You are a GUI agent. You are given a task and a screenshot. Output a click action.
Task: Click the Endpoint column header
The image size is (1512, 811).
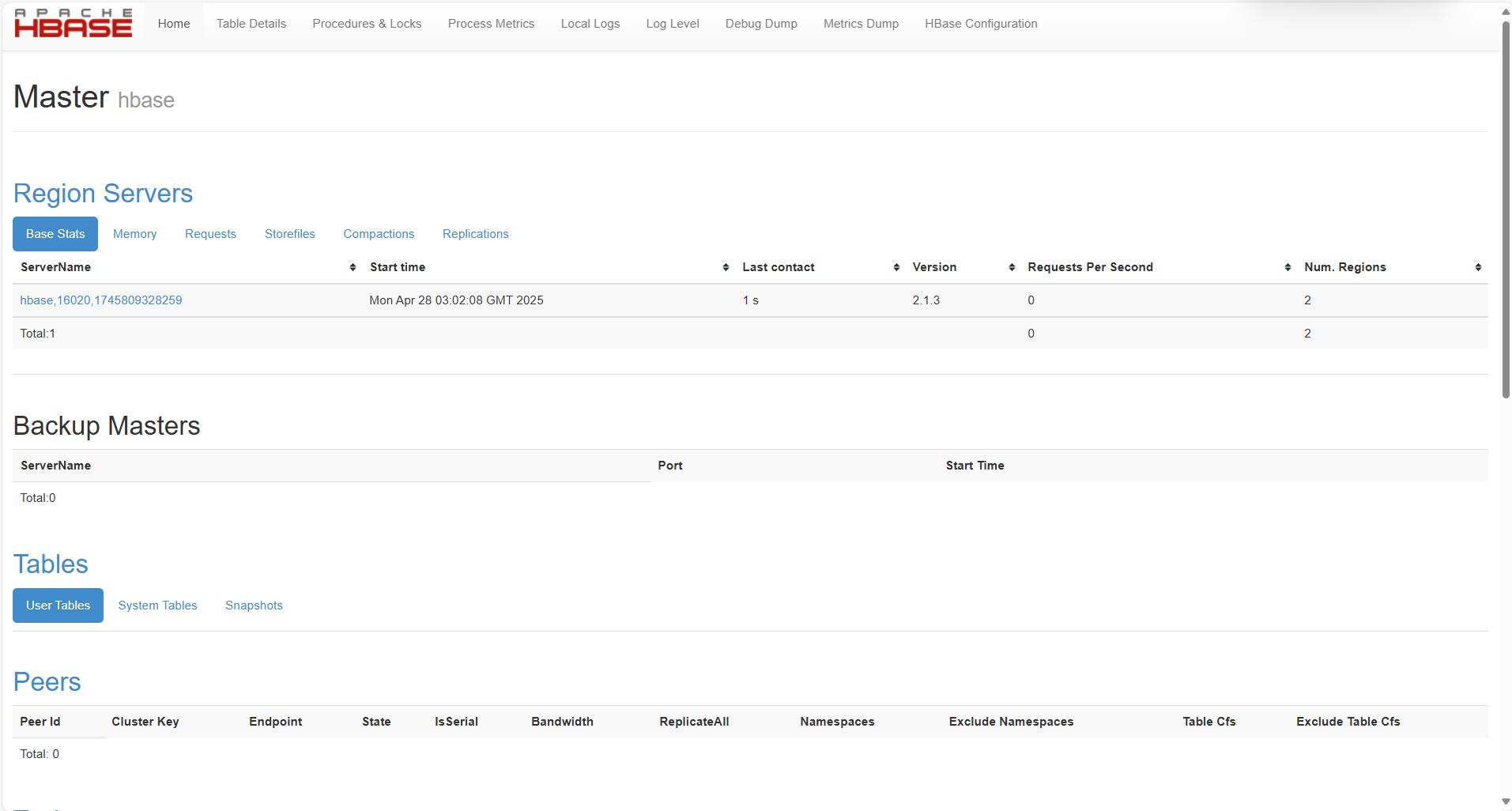tap(276, 722)
